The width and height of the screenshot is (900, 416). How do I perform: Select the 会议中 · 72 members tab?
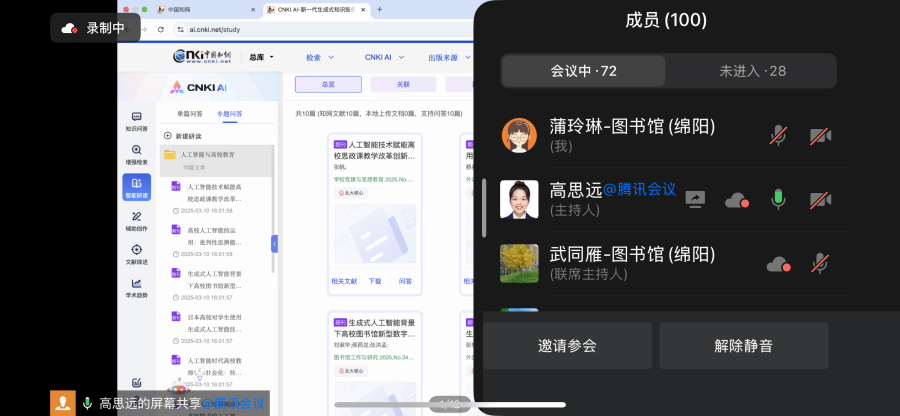pos(583,71)
